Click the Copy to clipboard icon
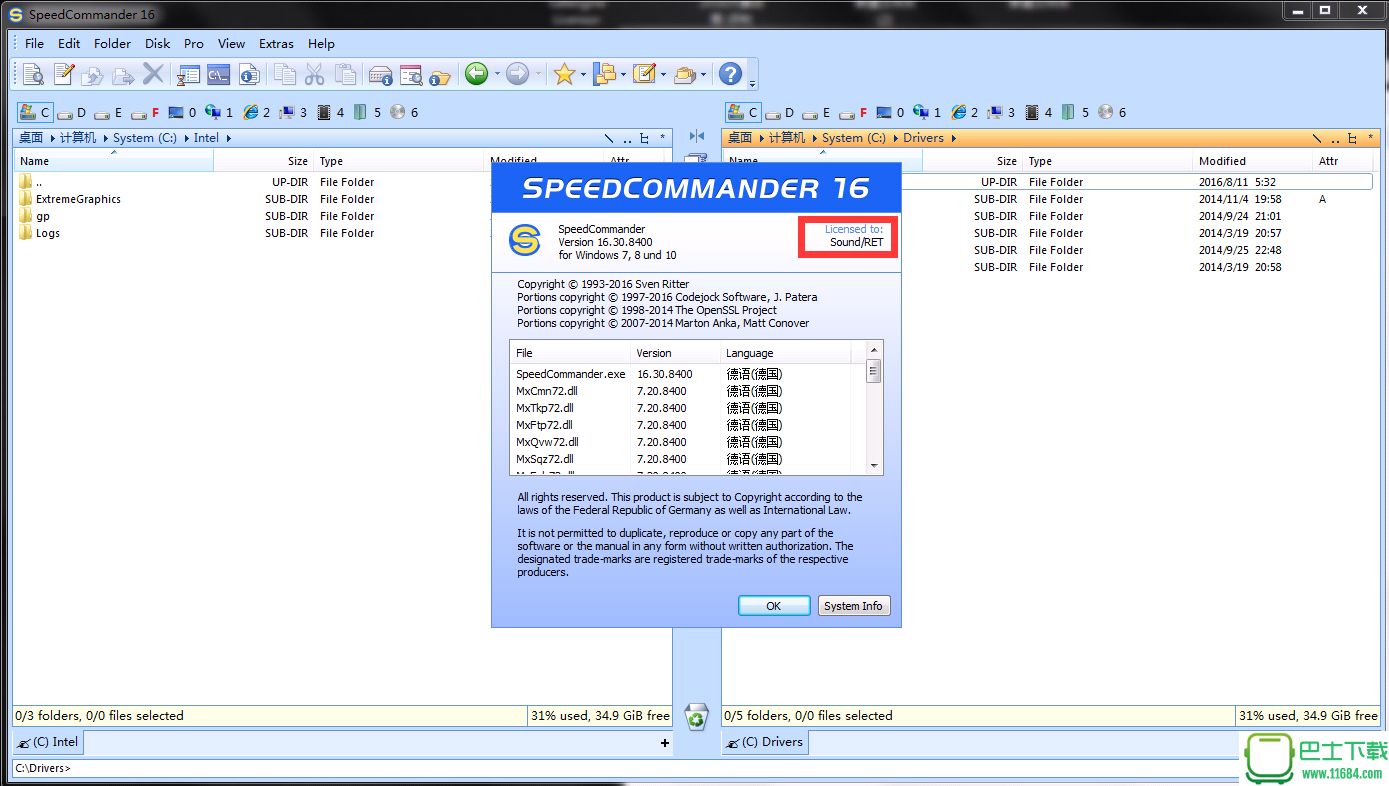Screen dimensions: 1389x786 pos(285,73)
